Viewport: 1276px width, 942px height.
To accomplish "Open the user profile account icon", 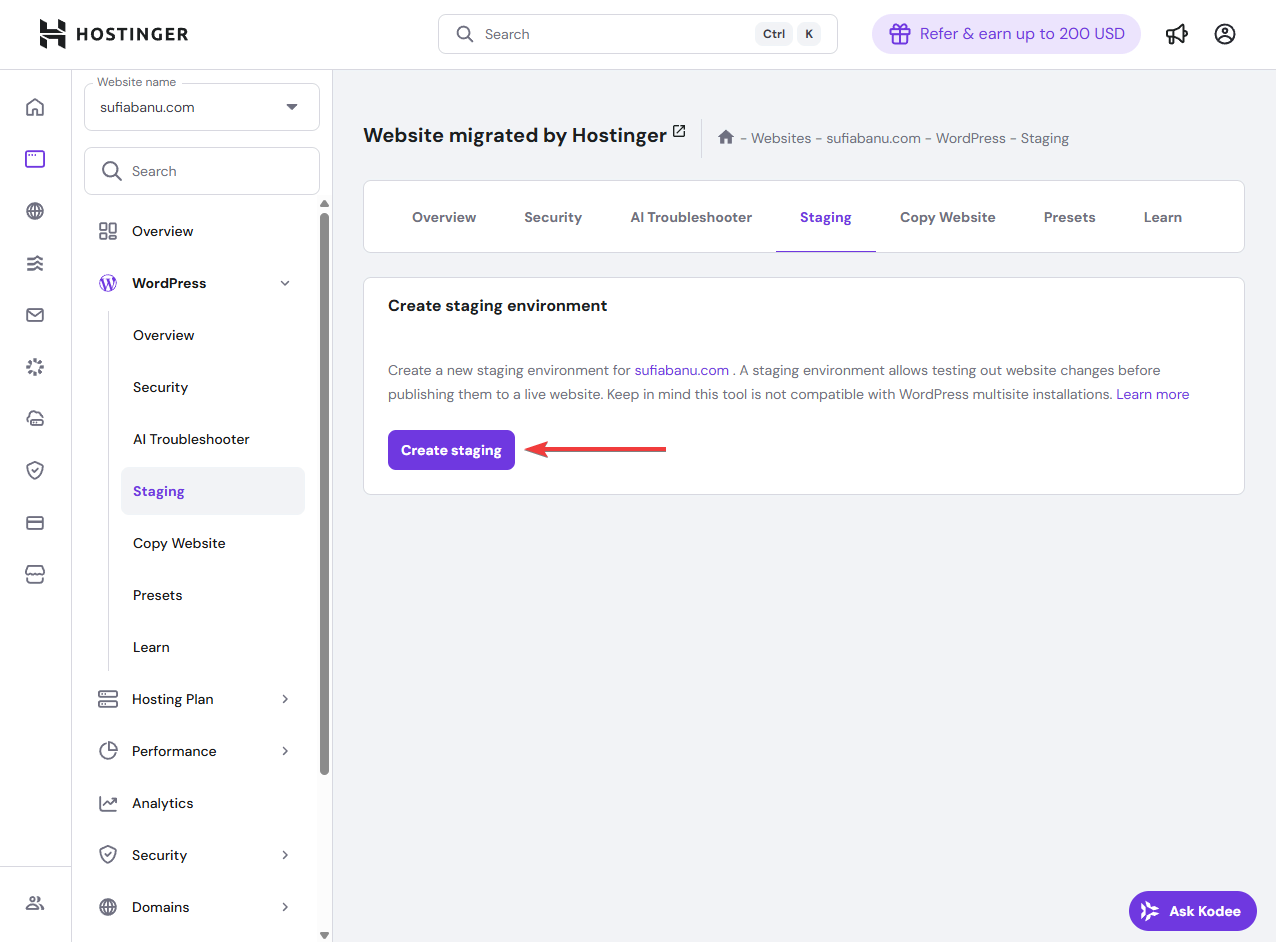I will (x=1225, y=34).
